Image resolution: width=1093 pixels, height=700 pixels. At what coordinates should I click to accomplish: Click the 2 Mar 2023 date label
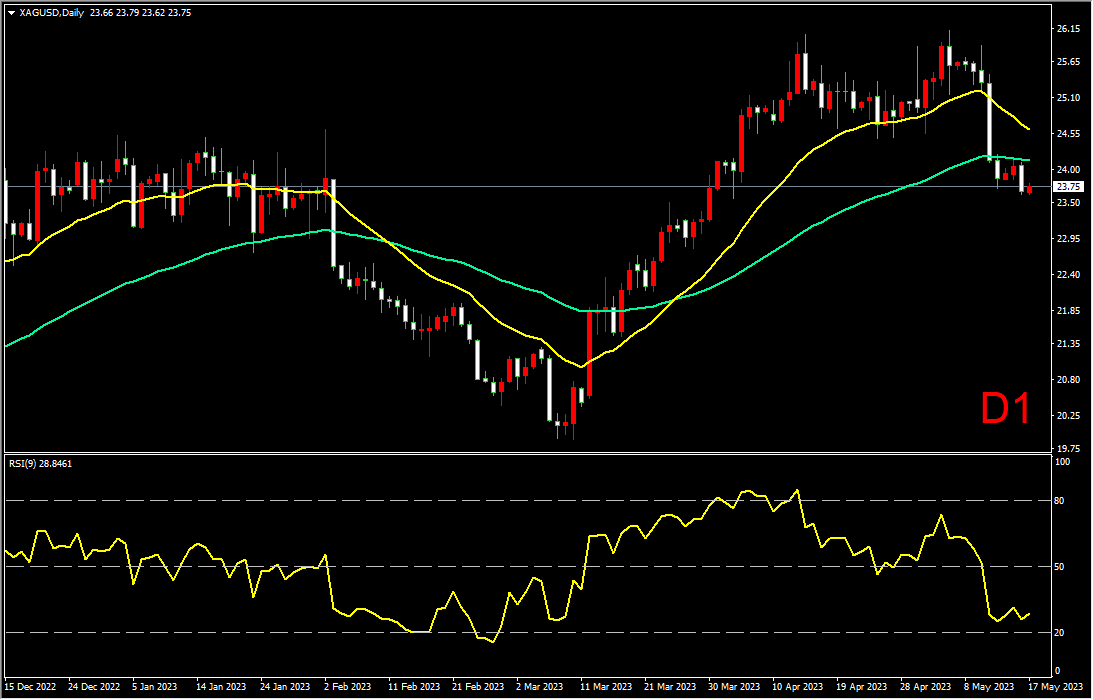point(540,687)
